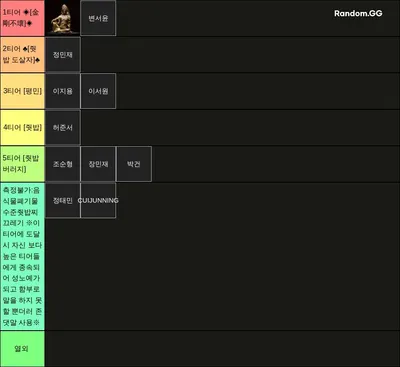Select the 변서윤 card in tier 1

tap(98, 18)
